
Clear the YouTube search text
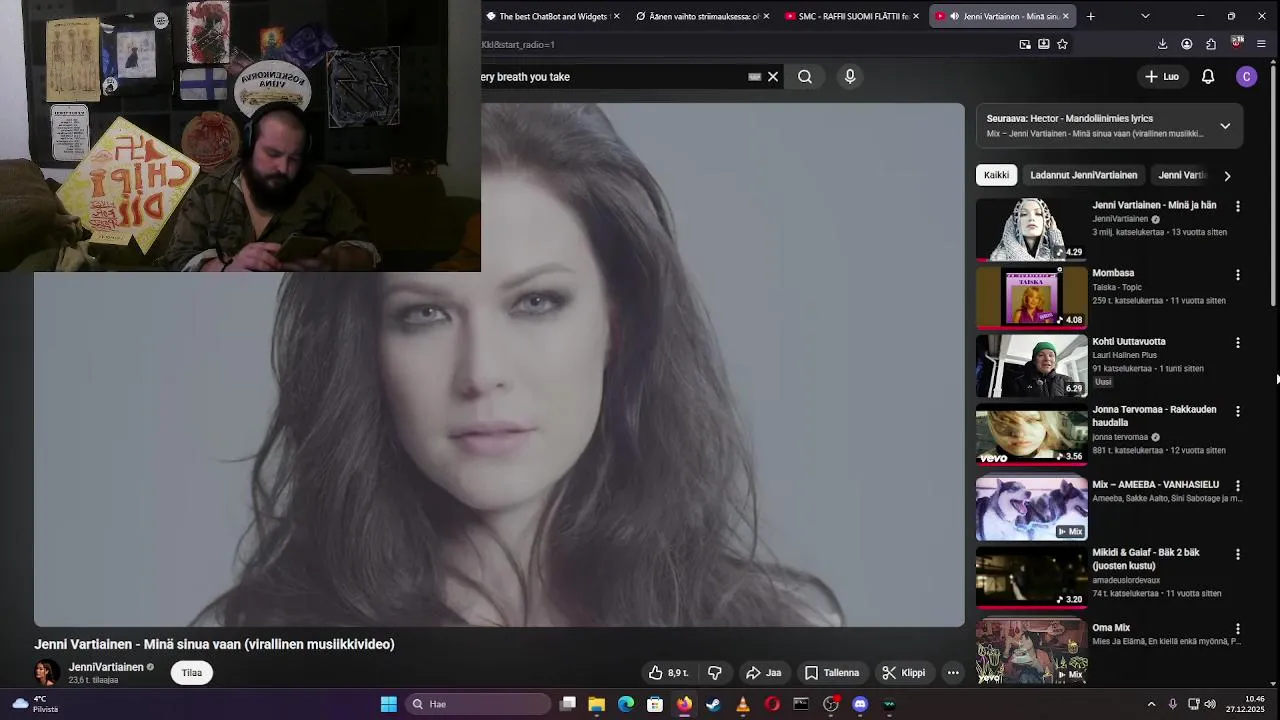point(773,76)
